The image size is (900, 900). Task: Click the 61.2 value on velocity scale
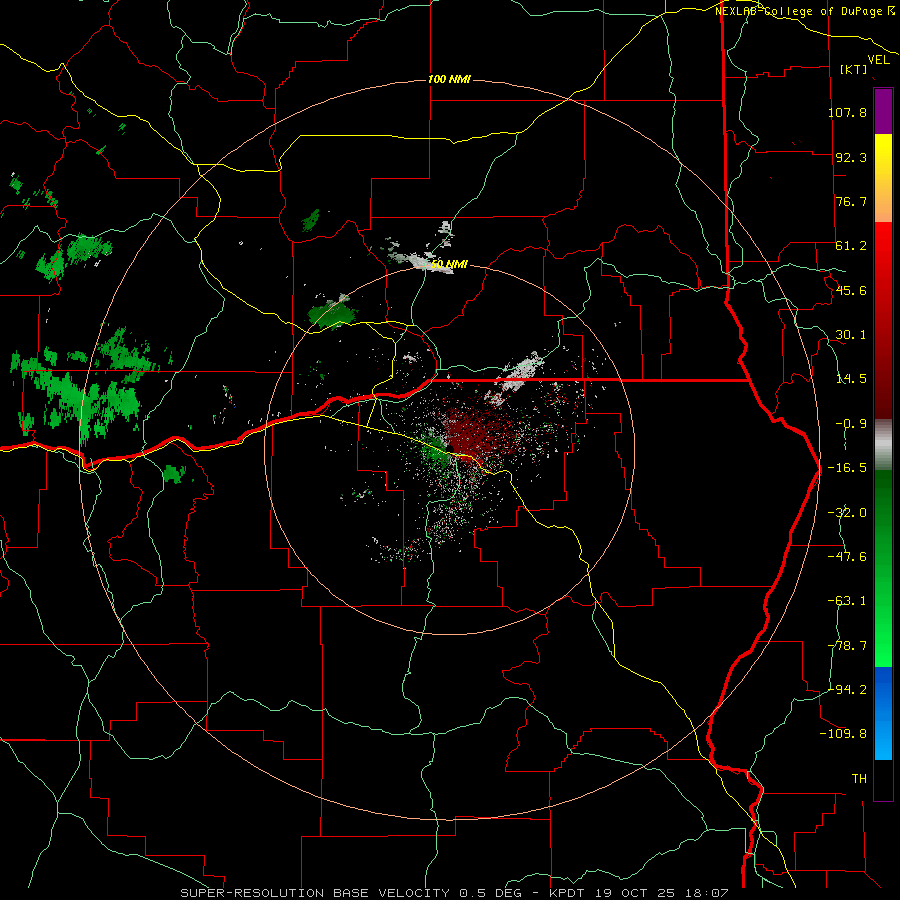851,246
